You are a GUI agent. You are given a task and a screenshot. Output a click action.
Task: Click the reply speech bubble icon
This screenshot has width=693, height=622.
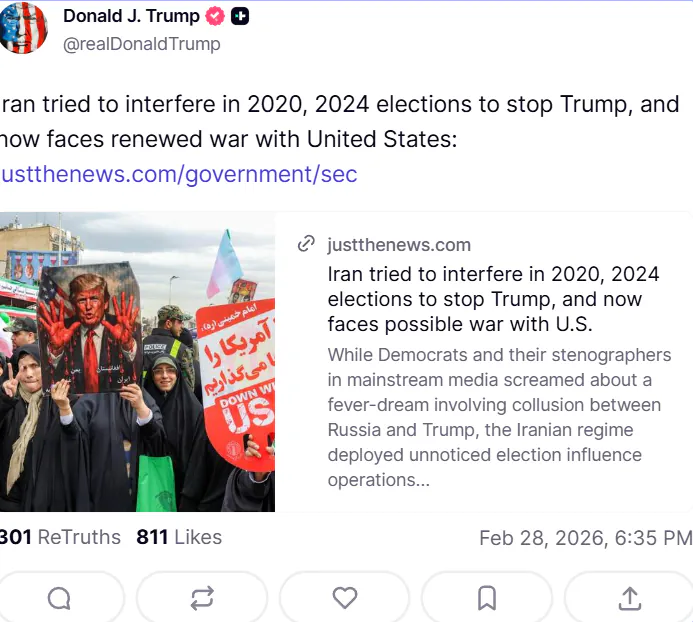click(59, 598)
